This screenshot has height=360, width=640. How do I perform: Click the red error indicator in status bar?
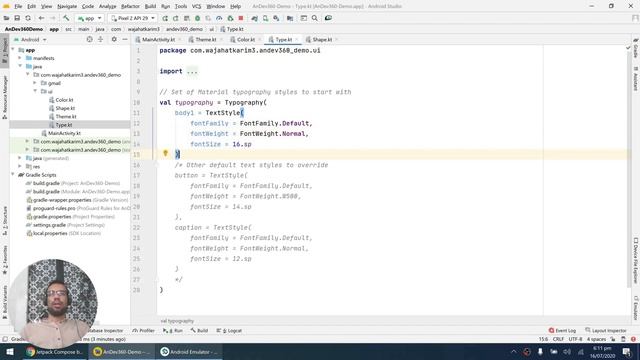point(633,339)
